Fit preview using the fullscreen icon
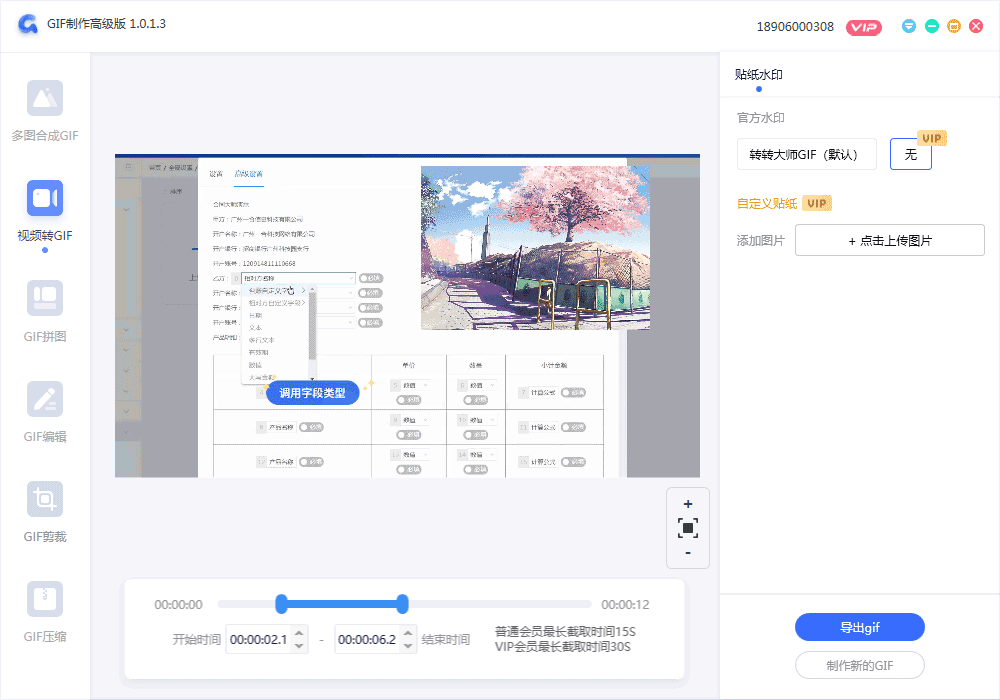Image resolution: width=1000 pixels, height=700 pixels. (688, 528)
